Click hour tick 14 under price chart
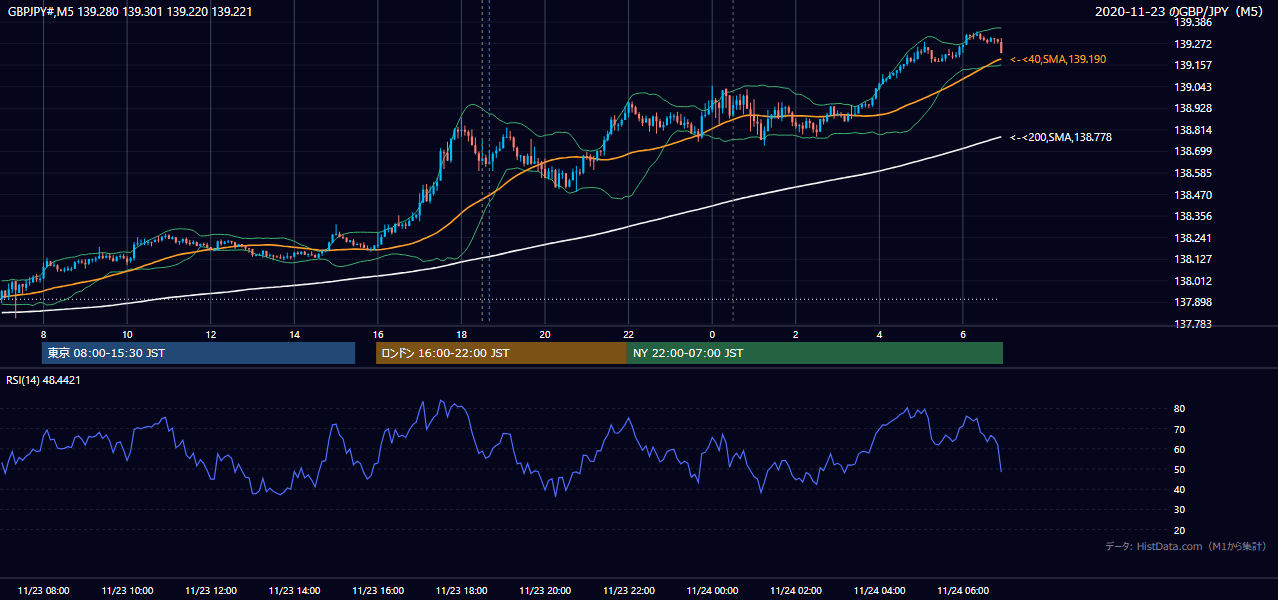Image resolution: width=1278 pixels, height=600 pixels. pos(294,334)
